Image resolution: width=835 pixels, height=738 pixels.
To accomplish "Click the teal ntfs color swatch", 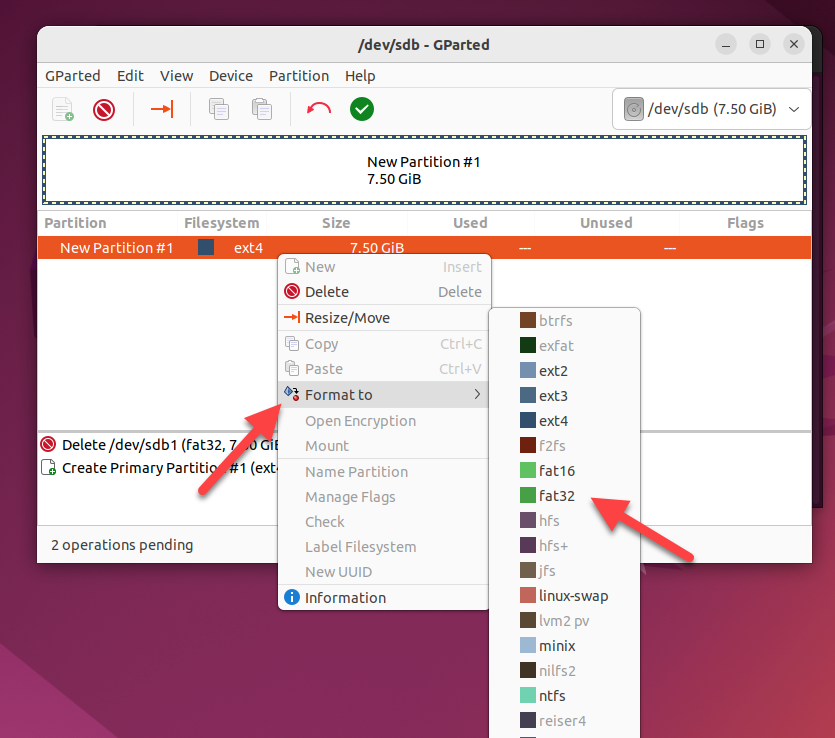I will click(x=528, y=695).
